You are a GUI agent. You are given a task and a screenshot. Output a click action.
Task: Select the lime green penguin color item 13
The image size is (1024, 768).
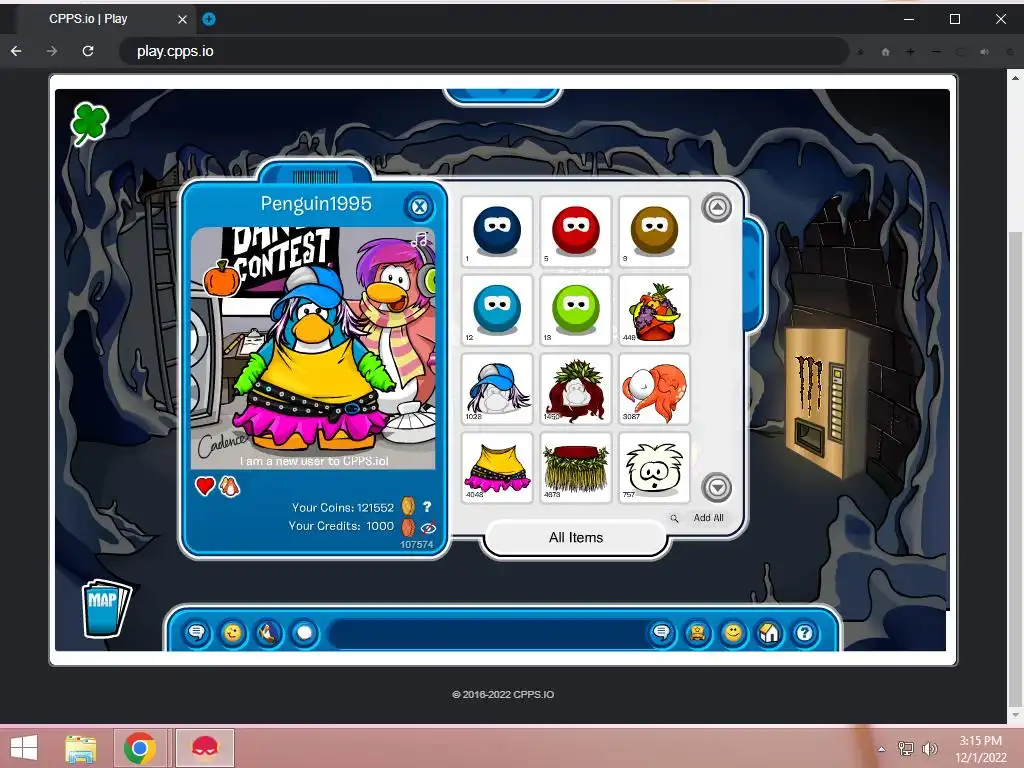point(575,310)
